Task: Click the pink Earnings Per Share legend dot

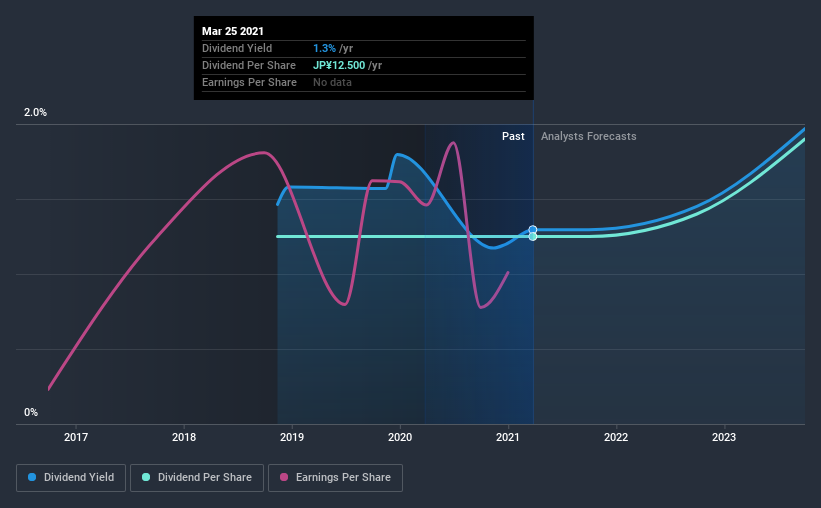Action: coord(284,477)
